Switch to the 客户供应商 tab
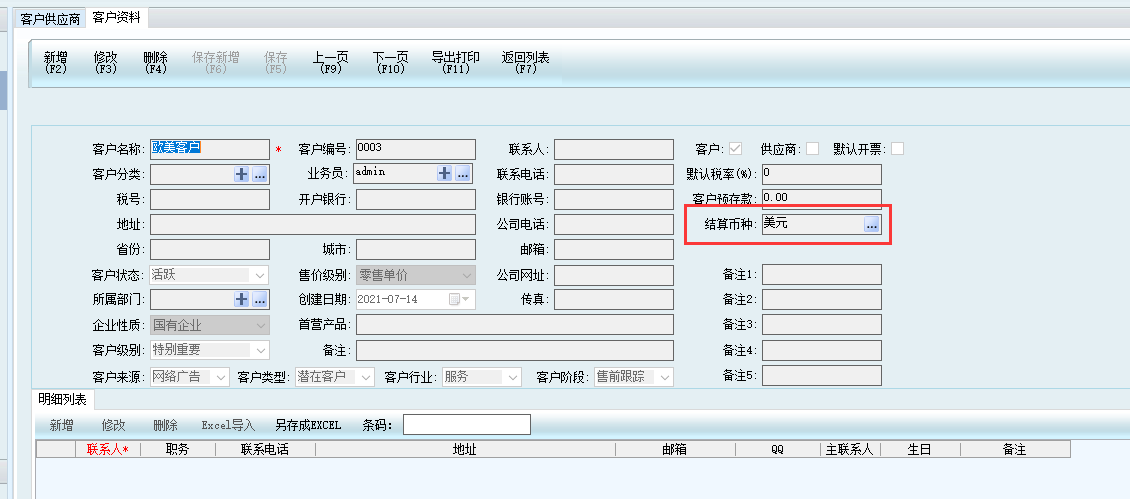The width and height of the screenshot is (1130, 499). pos(50,18)
